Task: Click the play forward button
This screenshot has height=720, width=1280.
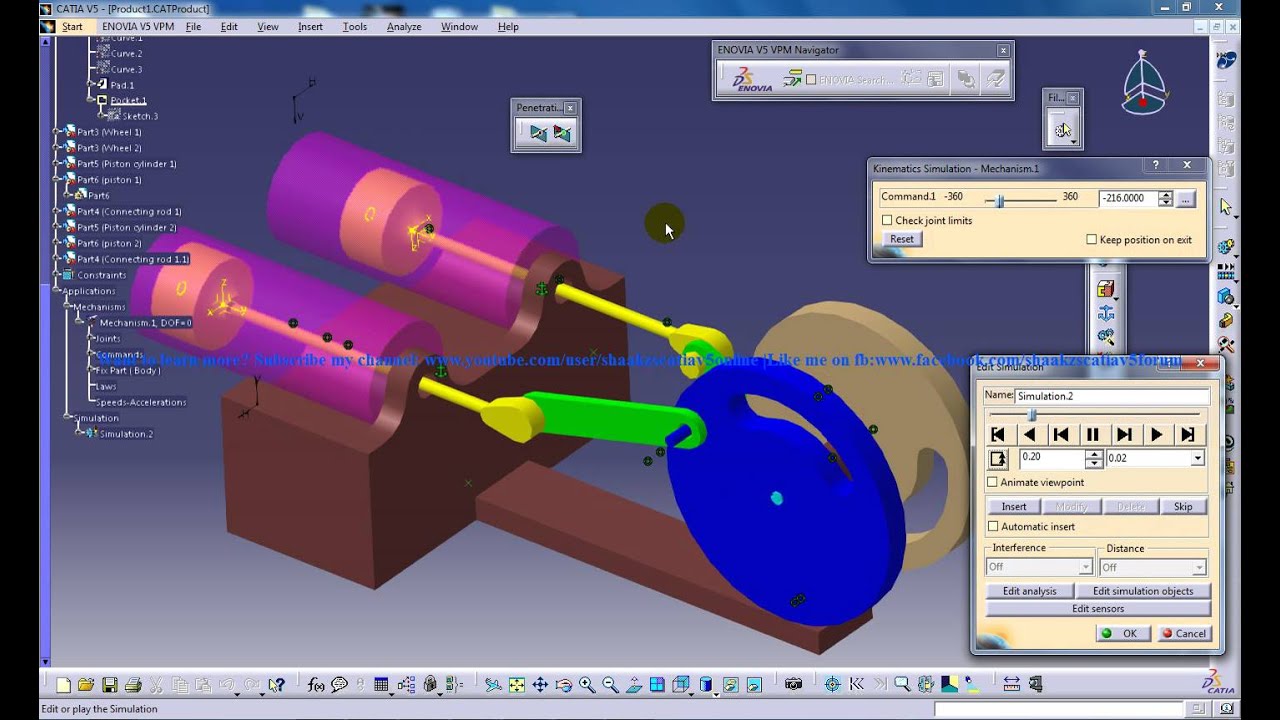Action: pyautogui.click(x=1156, y=434)
